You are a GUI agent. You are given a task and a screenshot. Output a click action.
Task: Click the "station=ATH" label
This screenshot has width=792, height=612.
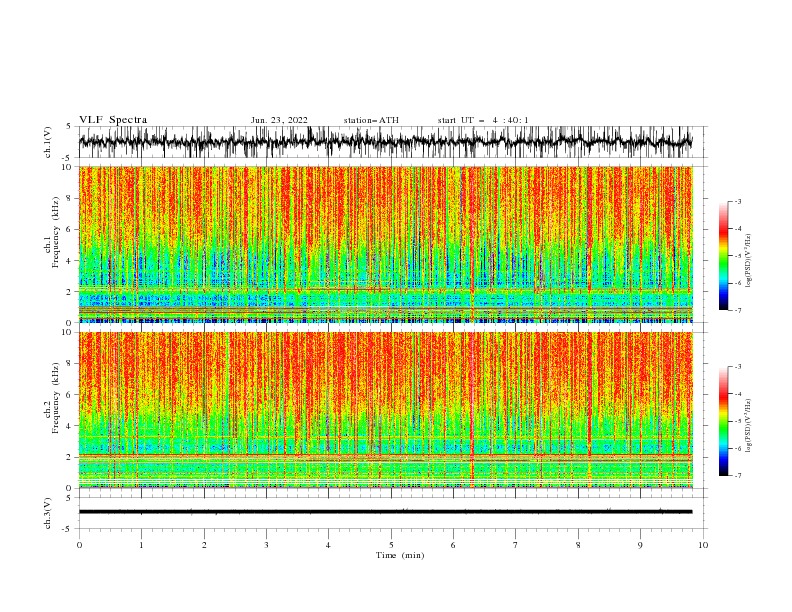(x=371, y=120)
